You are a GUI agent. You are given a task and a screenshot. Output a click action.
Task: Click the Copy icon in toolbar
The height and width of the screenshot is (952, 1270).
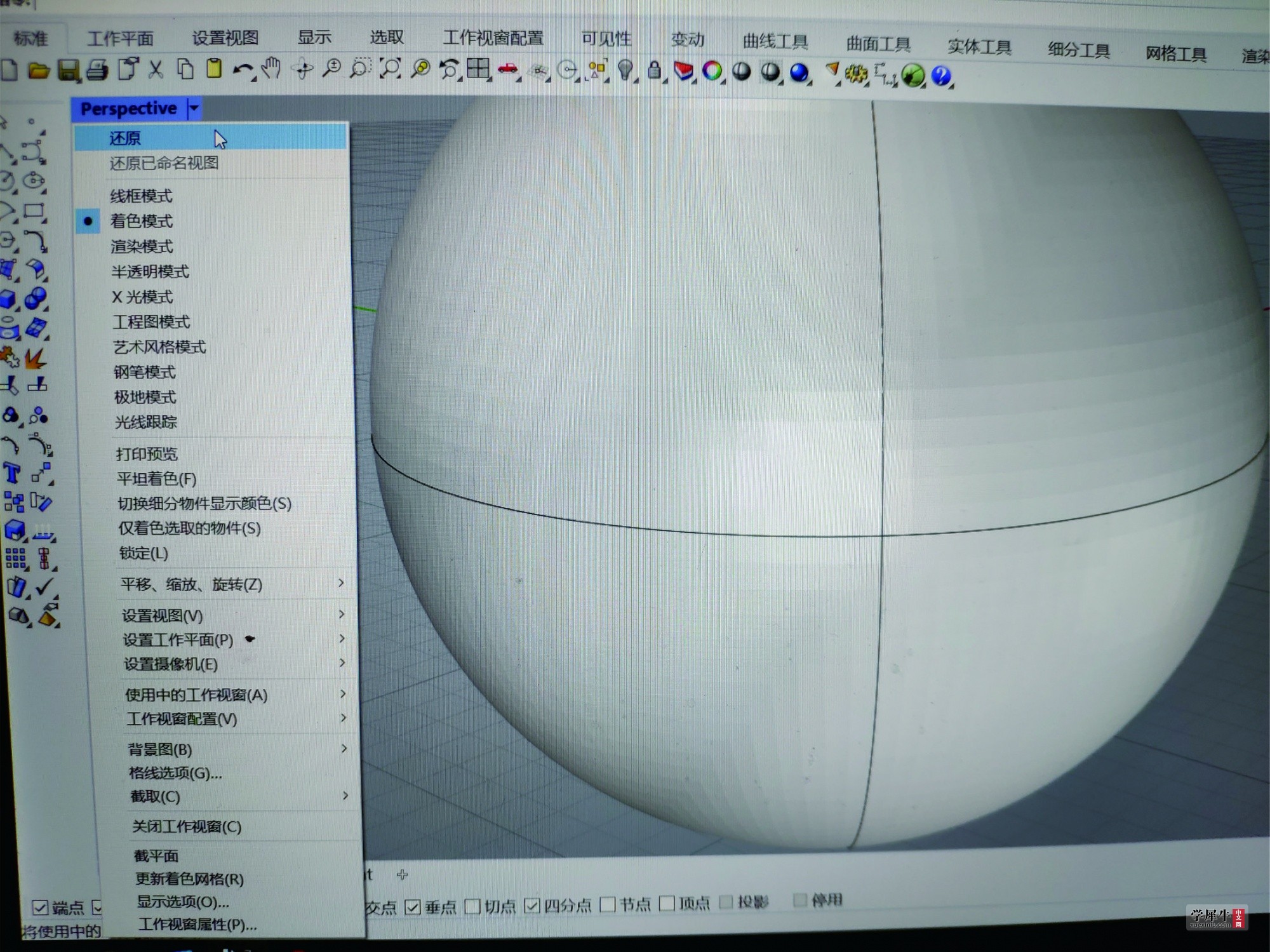tap(185, 68)
